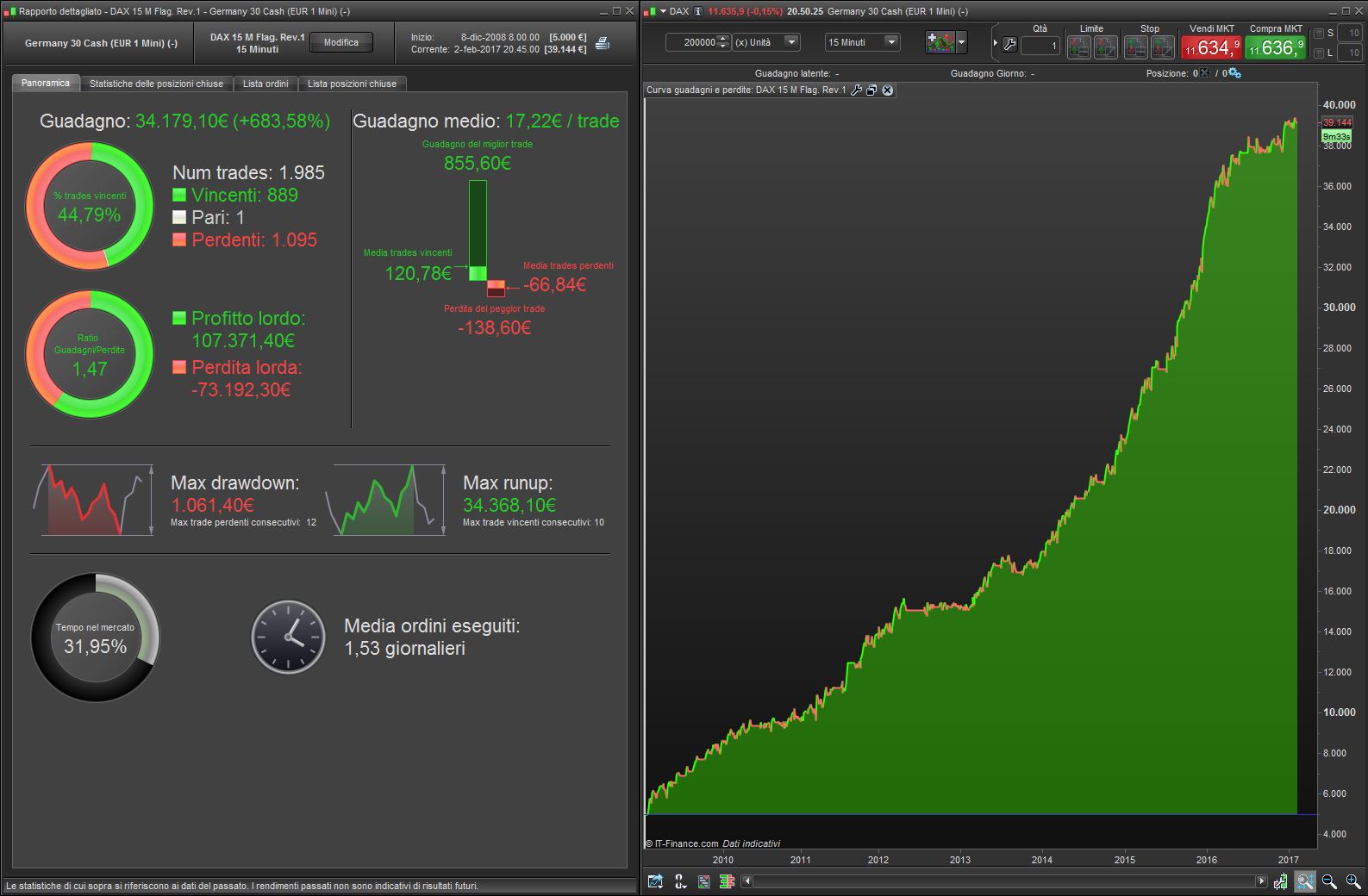Click the first Limite order icon
Viewport: 1368px width, 896px height.
coord(1079,47)
